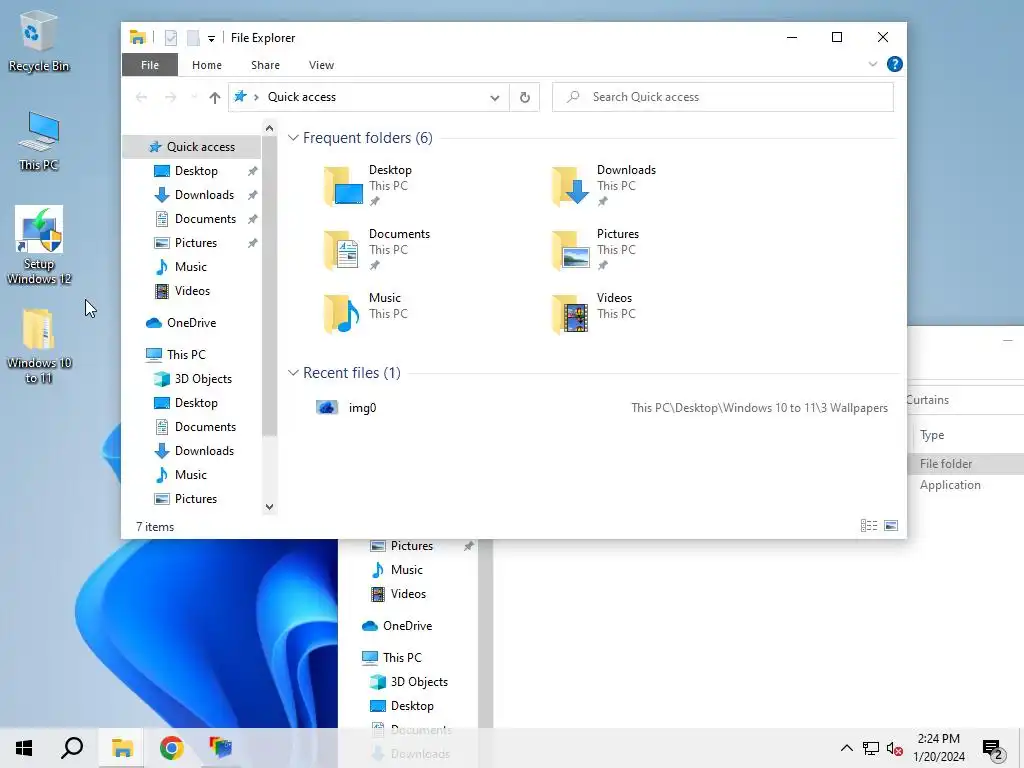Select the Desktop frequent folder
Image resolution: width=1024 pixels, height=768 pixels.
368,185
